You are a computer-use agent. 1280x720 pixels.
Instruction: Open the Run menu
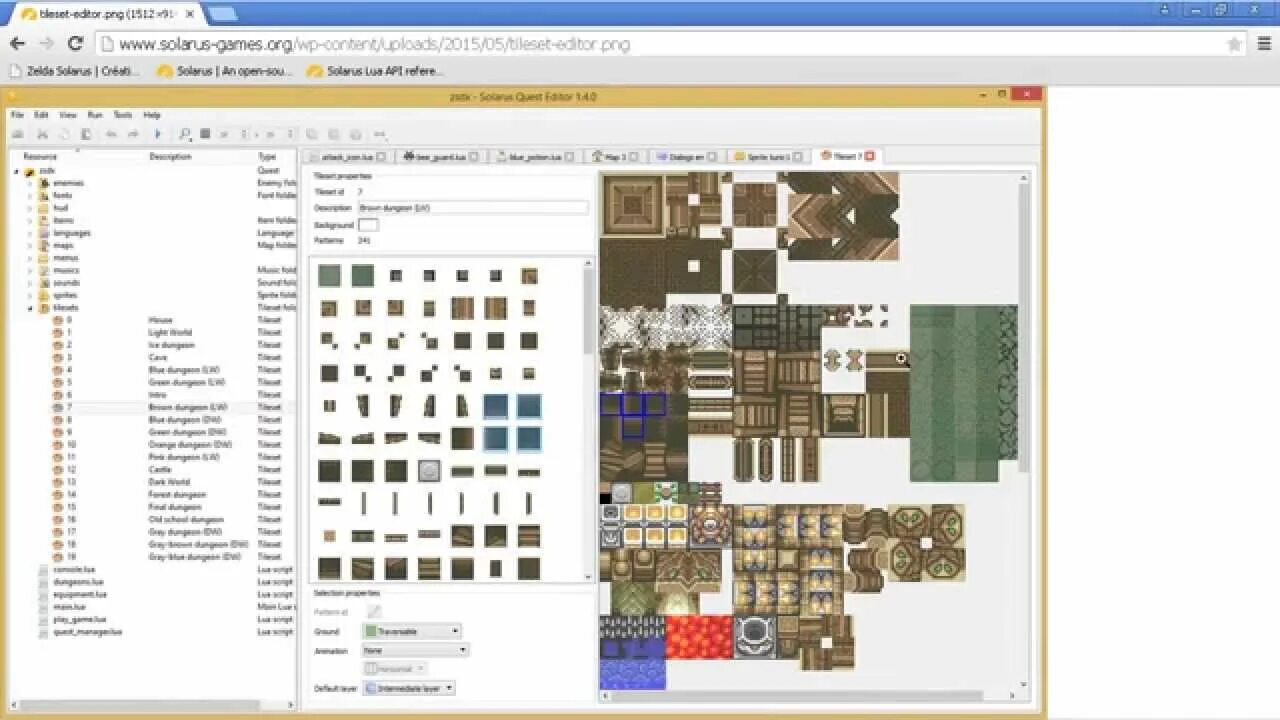point(94,115)
